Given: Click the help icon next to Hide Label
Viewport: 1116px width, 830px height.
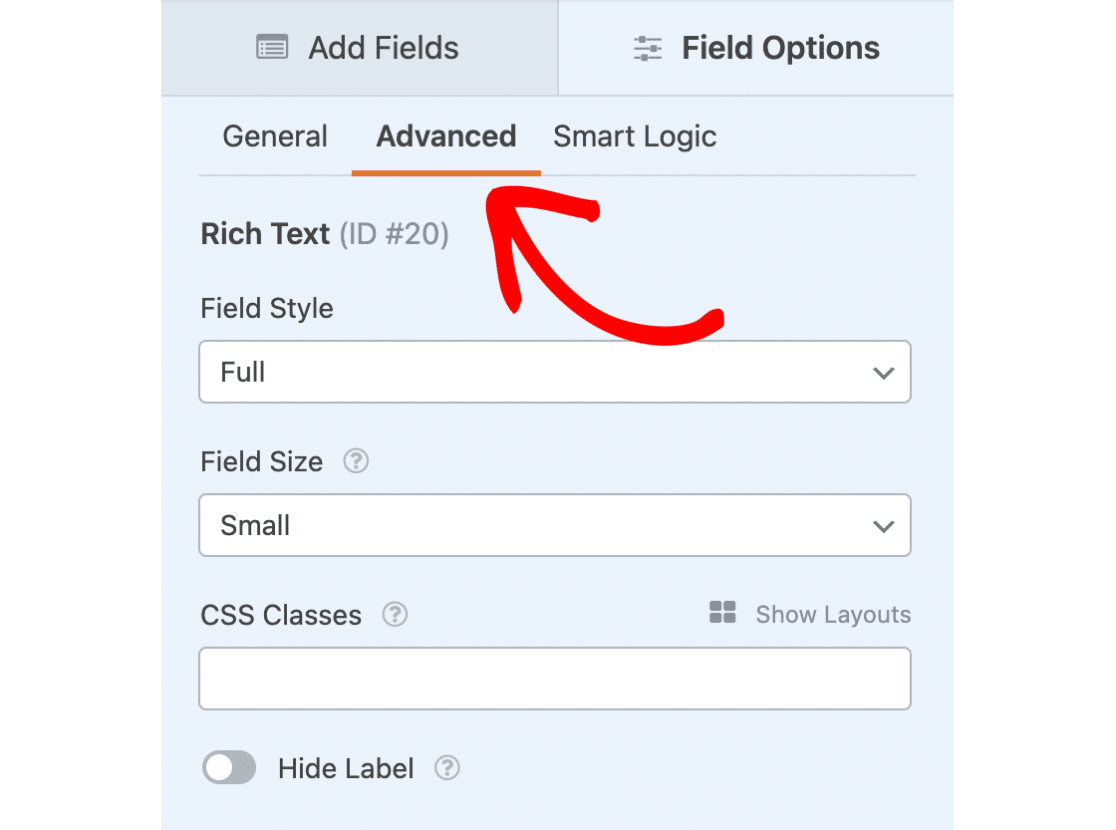Looking at the screenshot, I should 447,768.
